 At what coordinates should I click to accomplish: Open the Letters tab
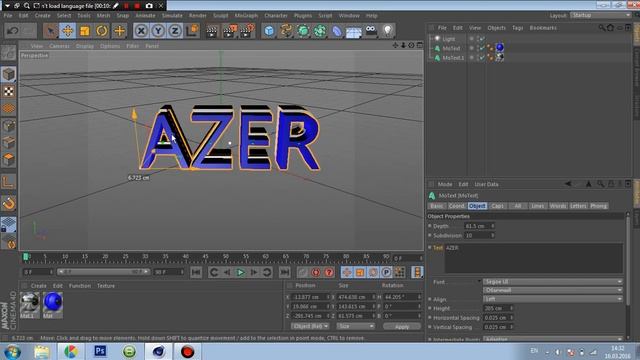coord(578,206)
